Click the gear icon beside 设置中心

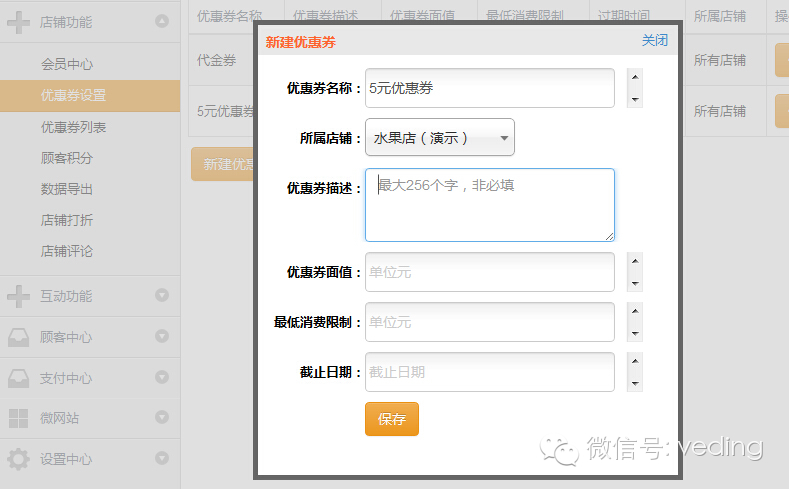(18, 459)
